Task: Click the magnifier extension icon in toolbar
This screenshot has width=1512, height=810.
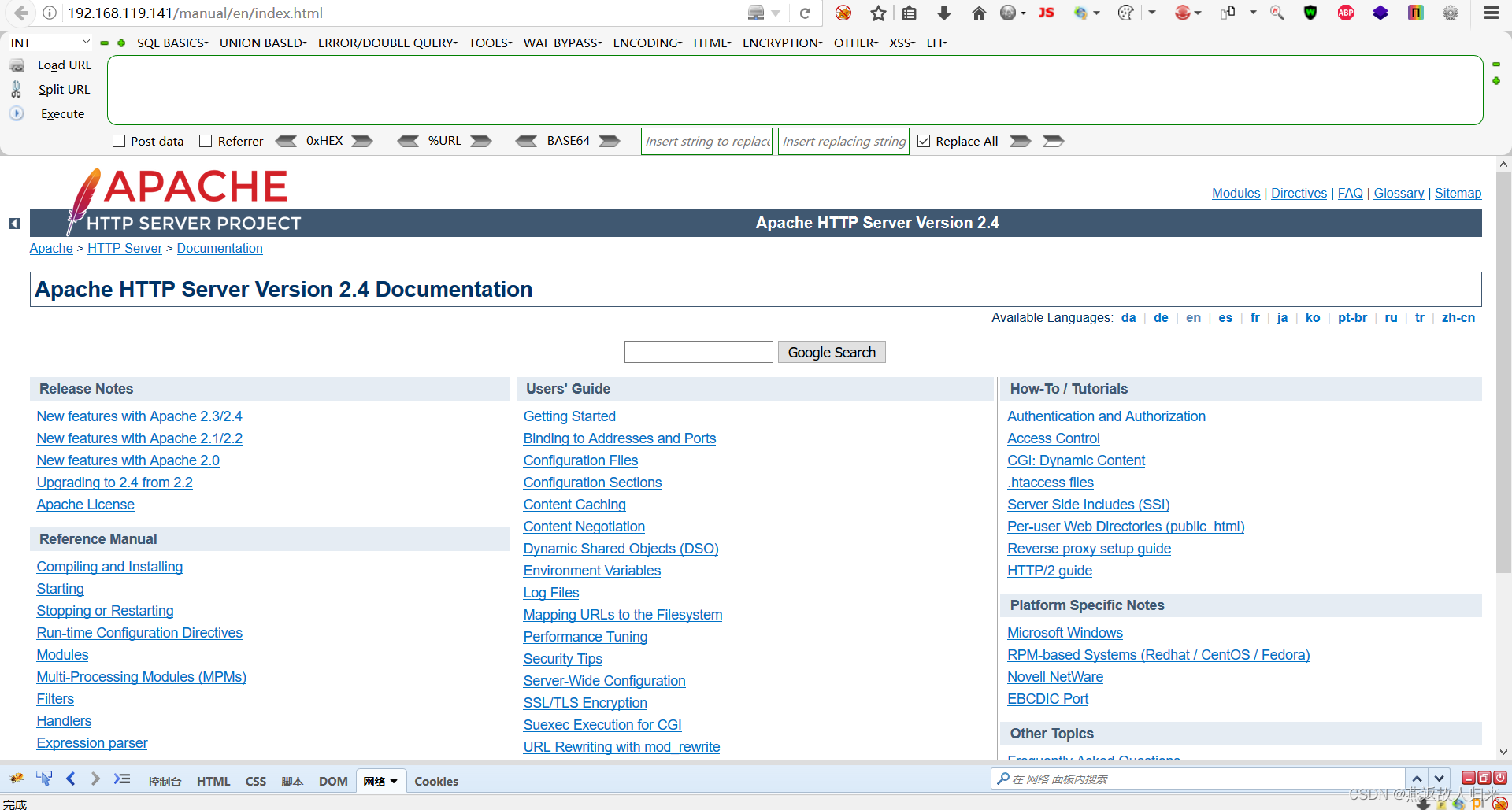Action: coord(1277,13)
